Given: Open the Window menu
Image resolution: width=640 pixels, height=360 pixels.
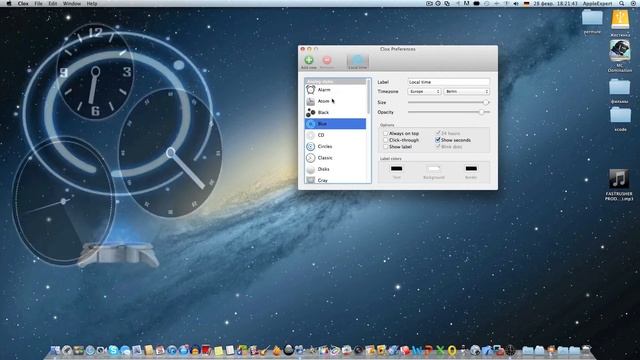Looking at the screenshot, I should [72, 3].
